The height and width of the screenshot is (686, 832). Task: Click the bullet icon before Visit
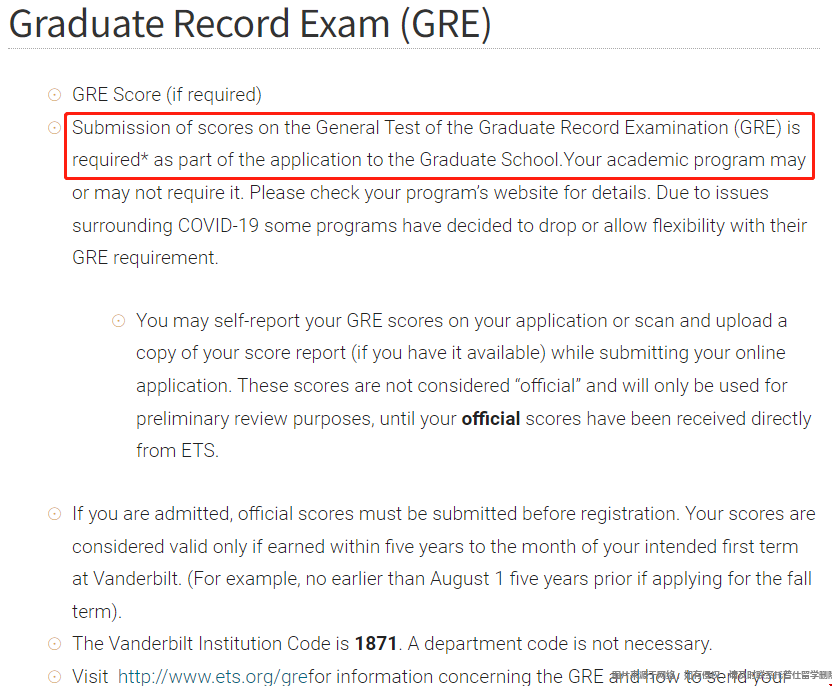click(x=55, y=676)
